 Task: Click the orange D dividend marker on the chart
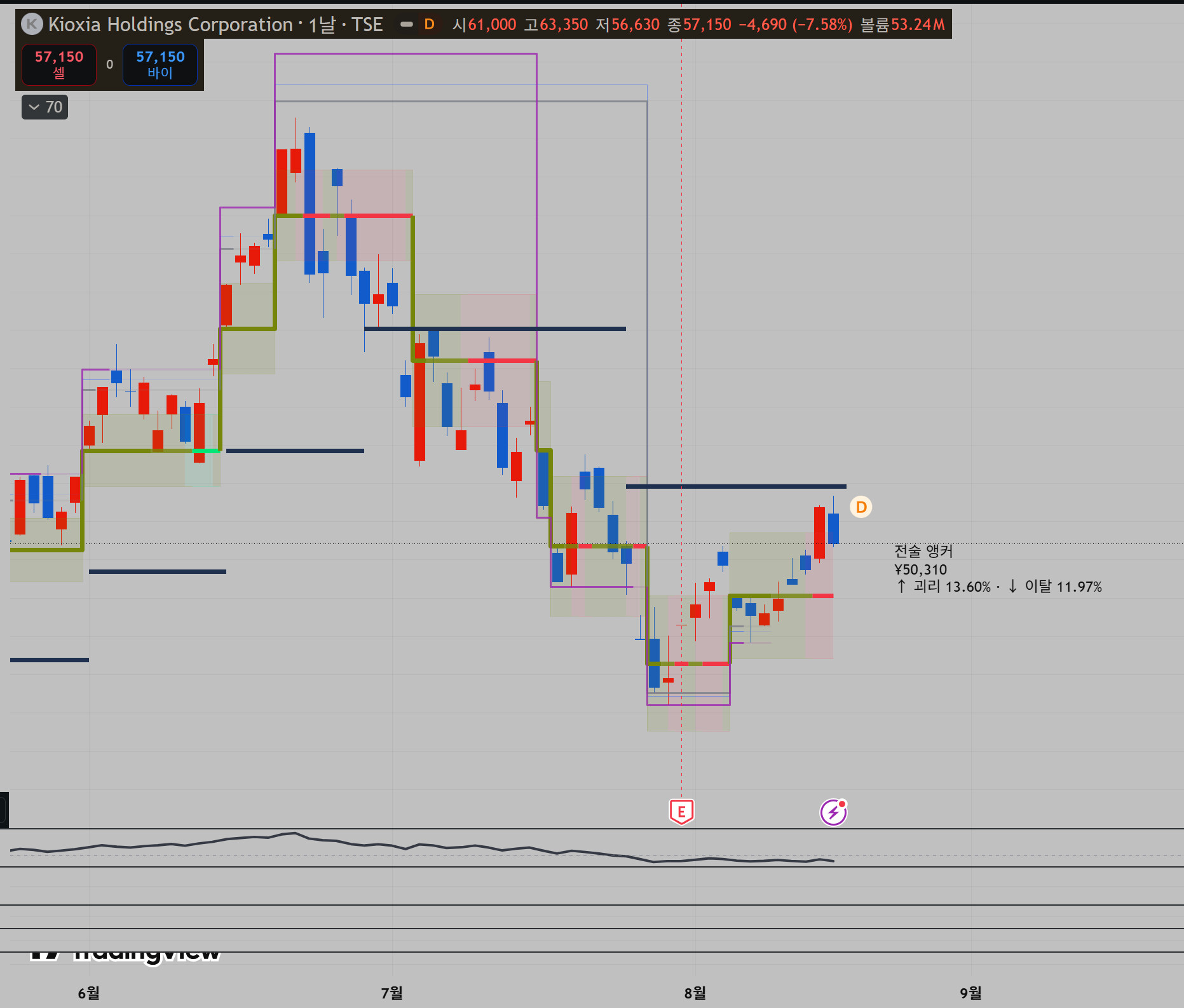(x=861, y=507)
